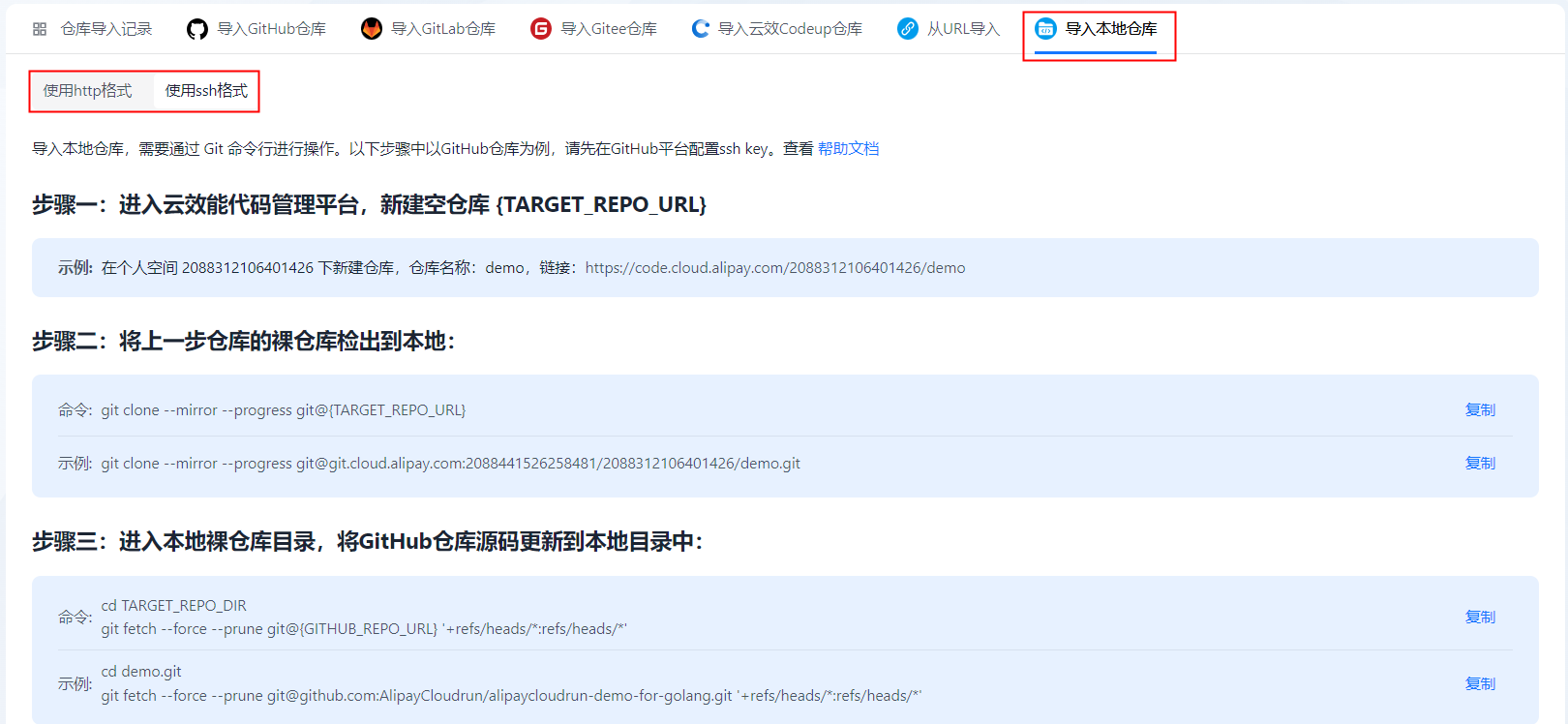The width and height of the screenshot is (1568, 724).
Task: Click the 步骤二 heading text
Action: (244, 342)
